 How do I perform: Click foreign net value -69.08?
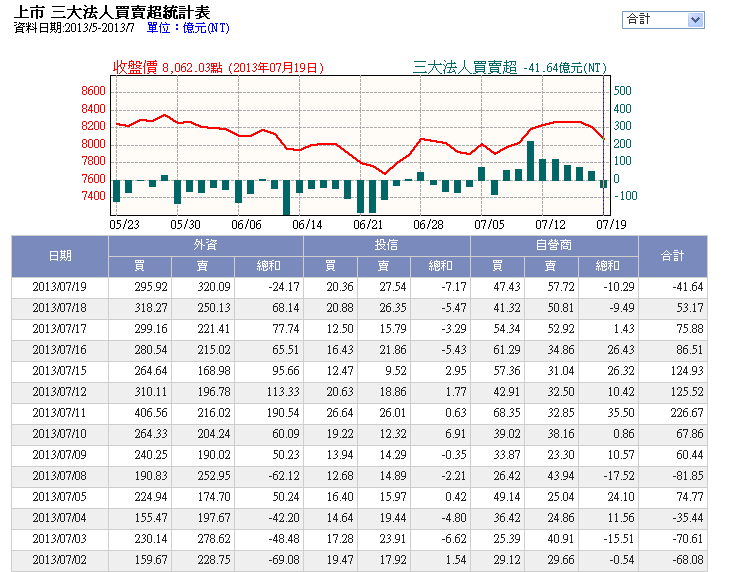(x=269, y=560)
